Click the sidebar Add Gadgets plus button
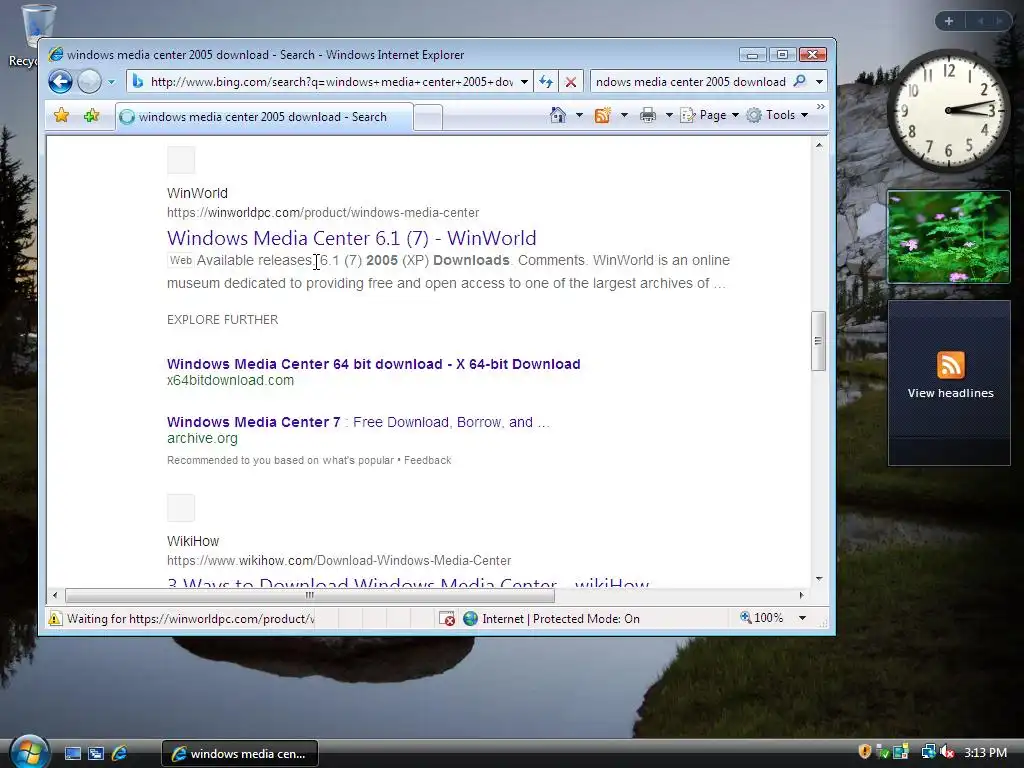This screenshot has height=768, width=1024. pyautogui.click(x=949, y=22)
